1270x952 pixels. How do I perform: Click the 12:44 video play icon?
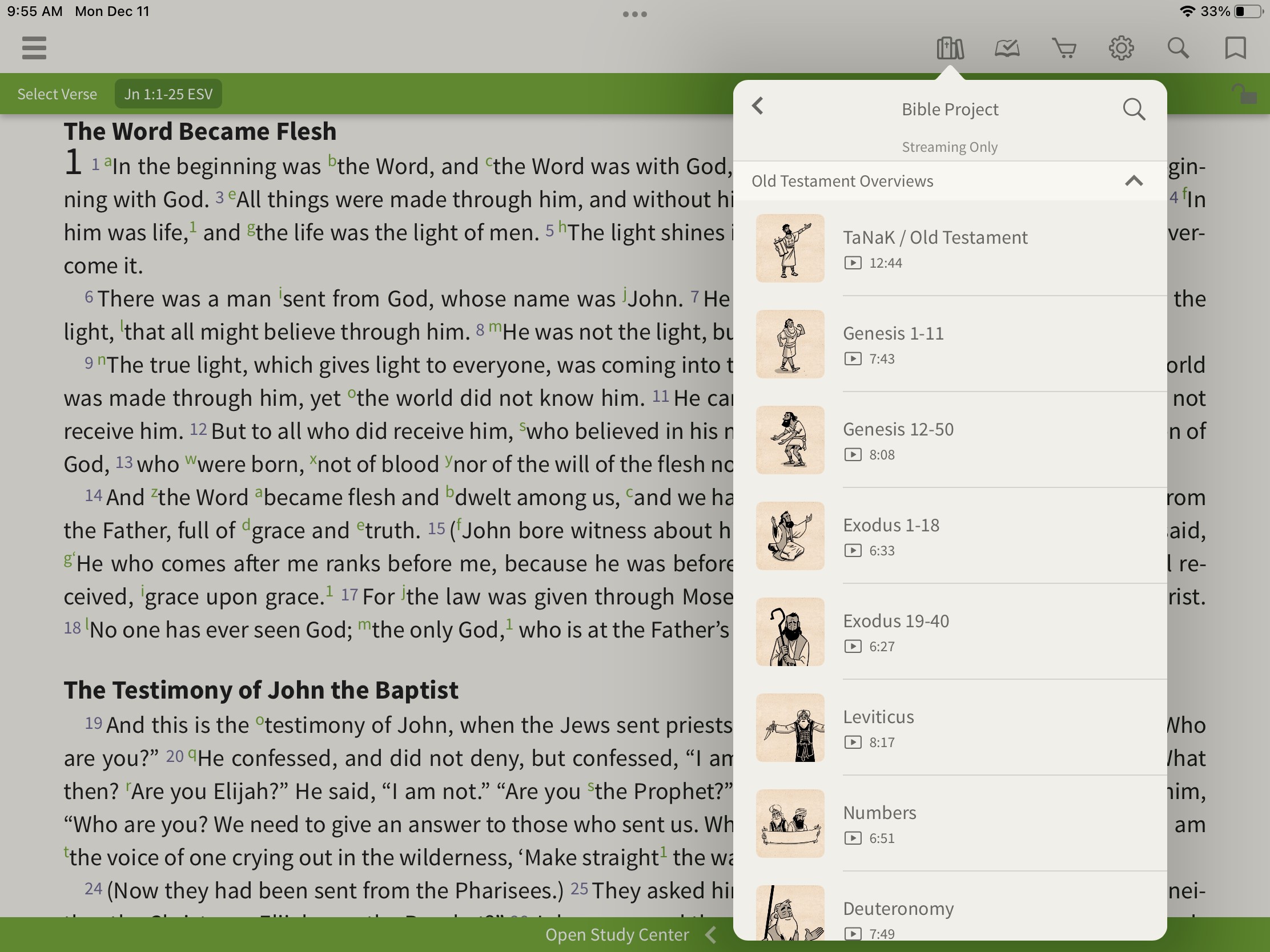pyautogui.click(x=853, y=263)
